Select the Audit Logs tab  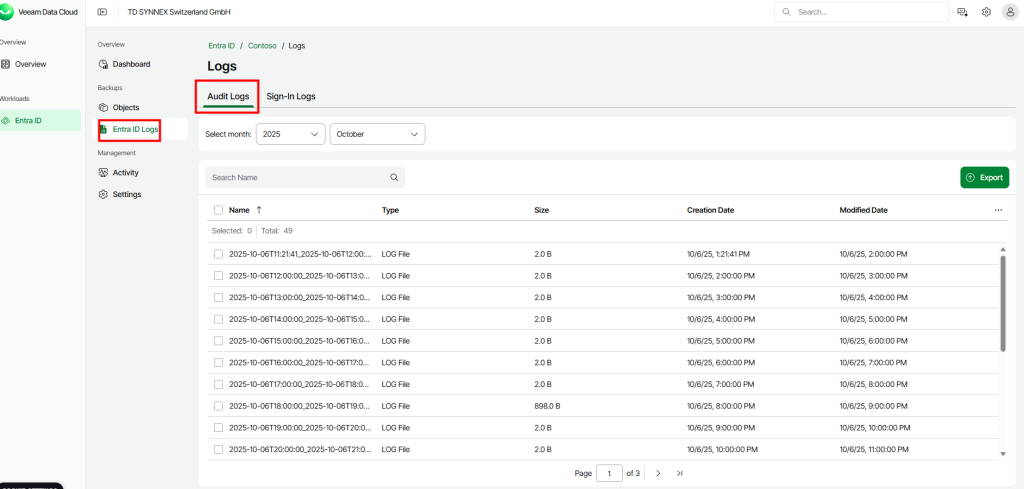pyautogui.click(x=228, y=96)
